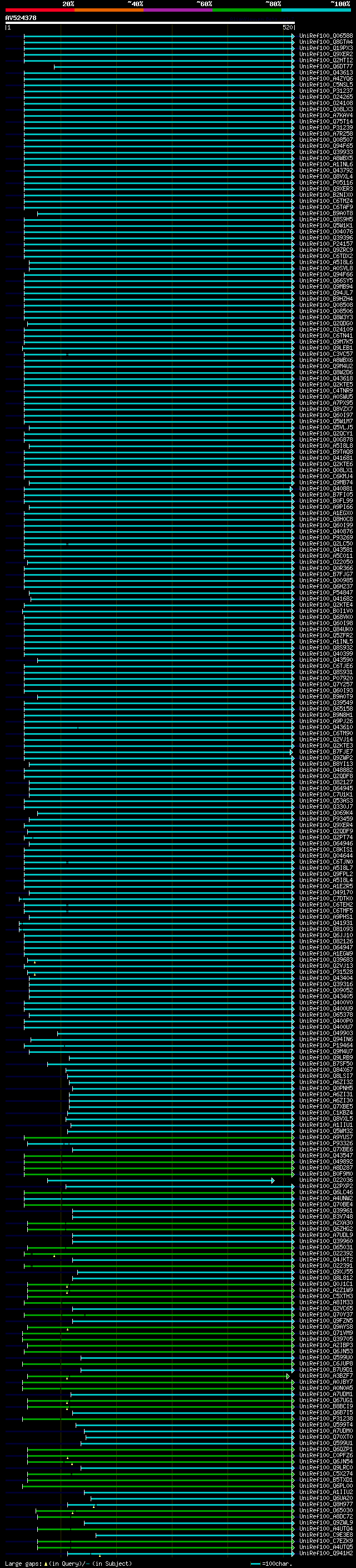This screenshot has height=1568, width=356.
Task: Select the UniRef100_P19464 label
Action: coord(326,1045)
